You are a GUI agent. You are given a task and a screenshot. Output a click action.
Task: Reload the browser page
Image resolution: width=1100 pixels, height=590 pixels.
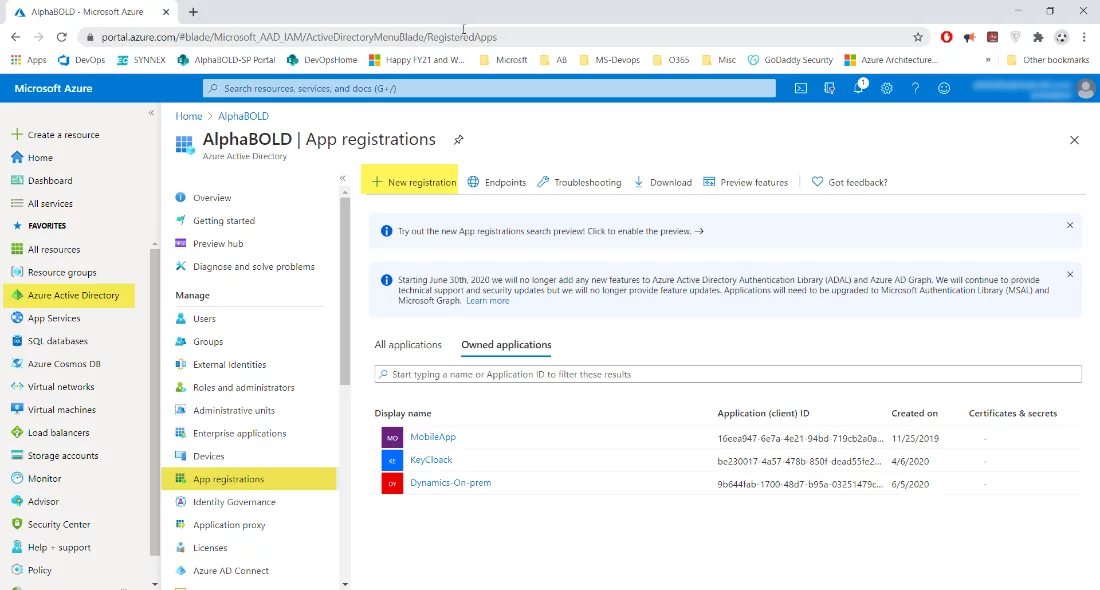pyautogui.click(x=62, y=37)
